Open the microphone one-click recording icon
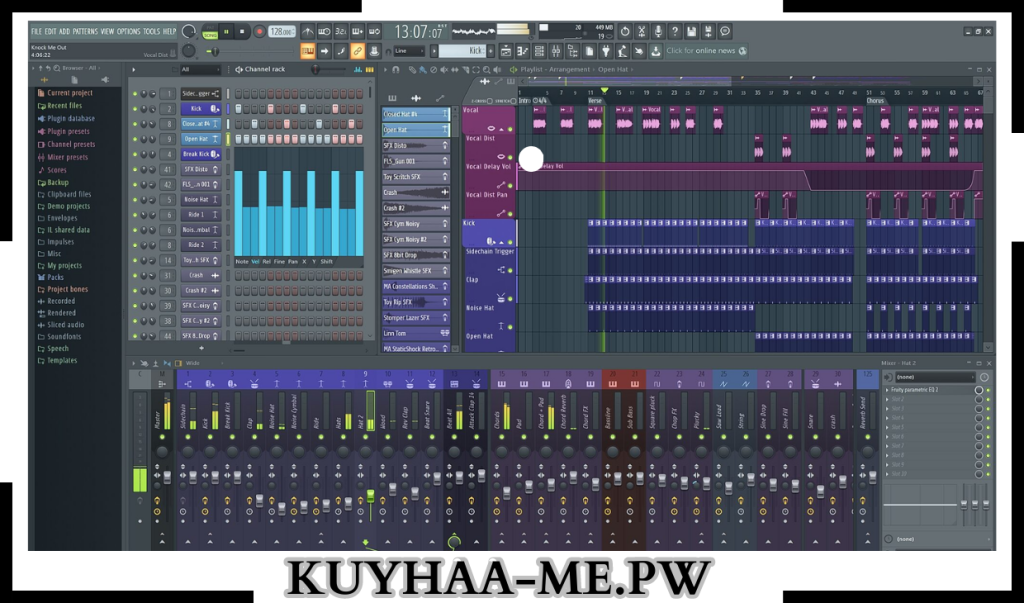This screenshot has width=1024, height=603. tap(658, 31)
